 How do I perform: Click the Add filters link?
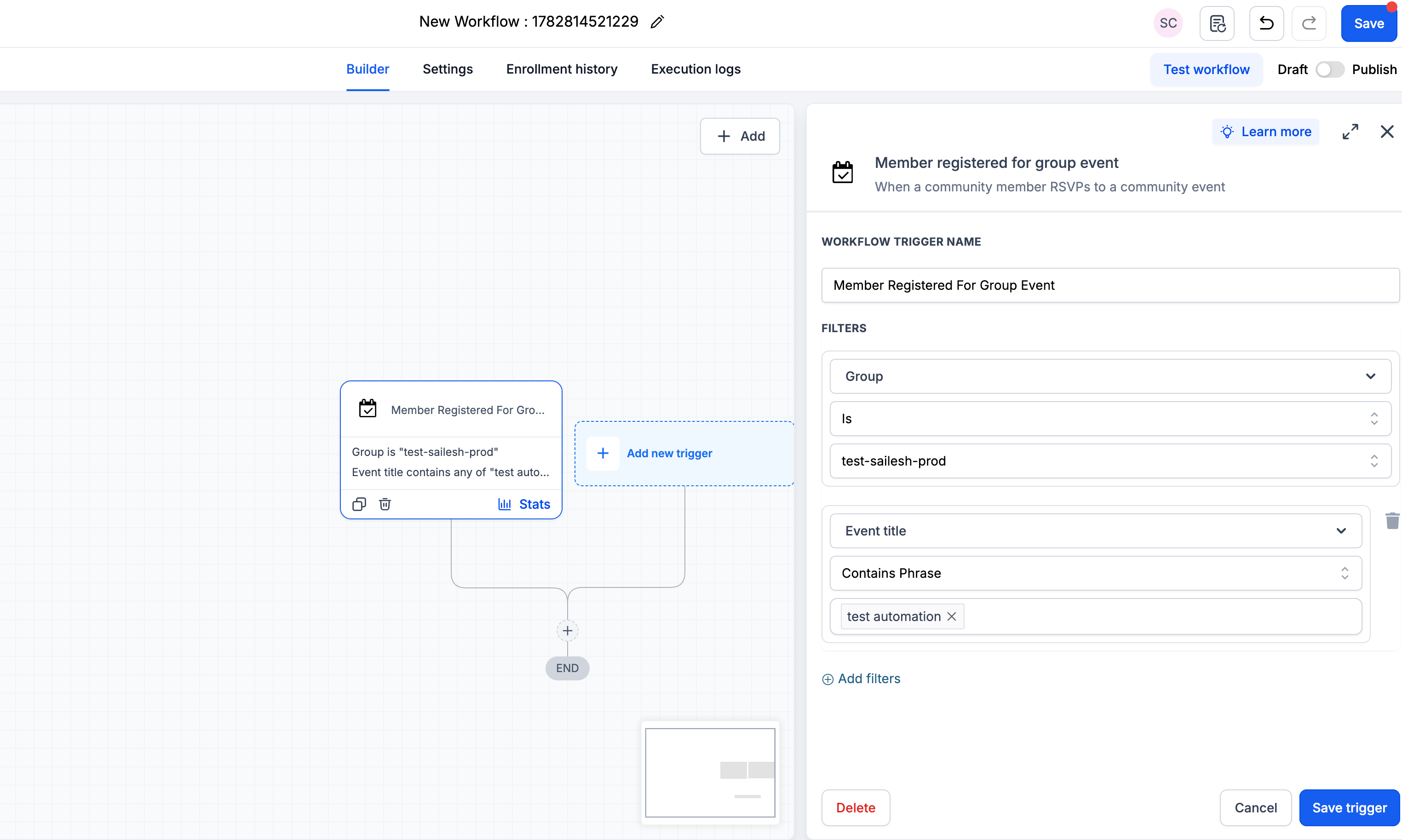[861, 679]
